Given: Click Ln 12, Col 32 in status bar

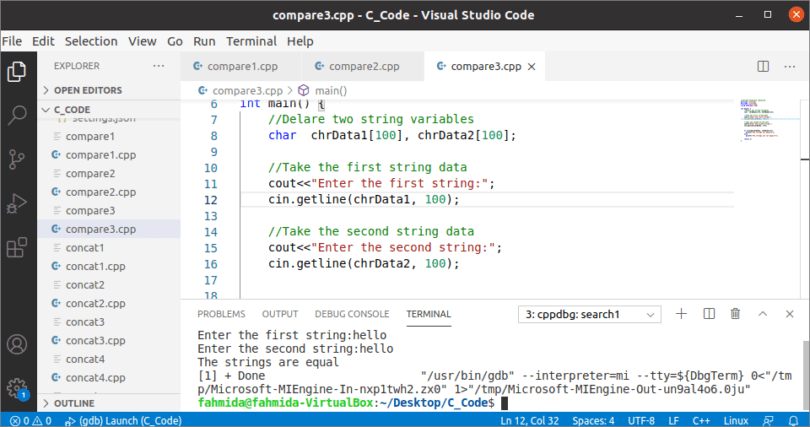Looking at the screenshot, I should tap(529, 421).
